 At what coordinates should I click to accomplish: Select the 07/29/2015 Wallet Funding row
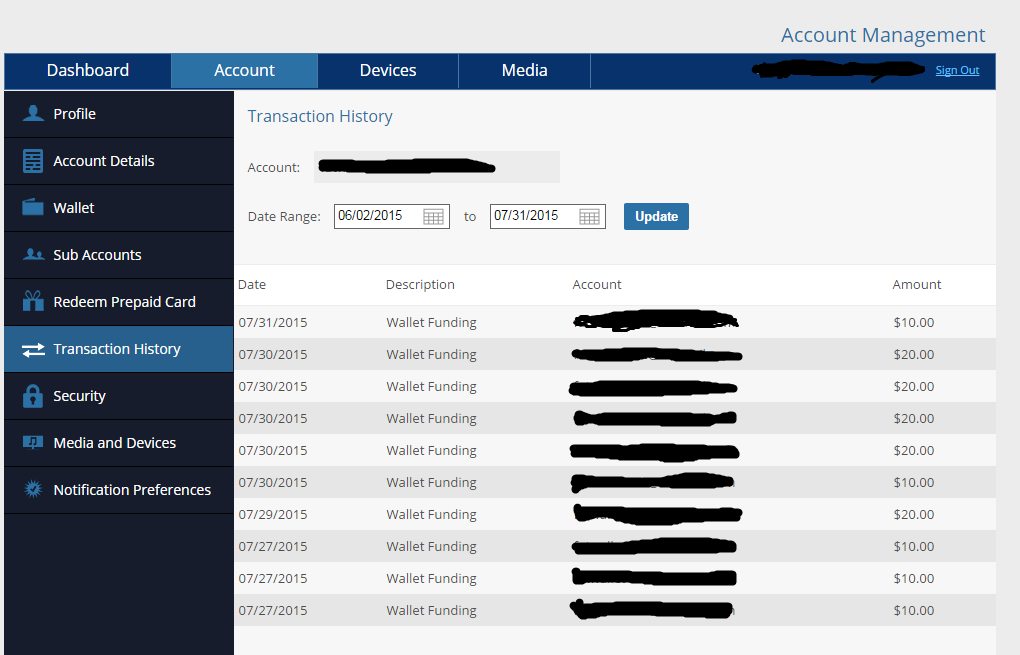tap(615, 515)
